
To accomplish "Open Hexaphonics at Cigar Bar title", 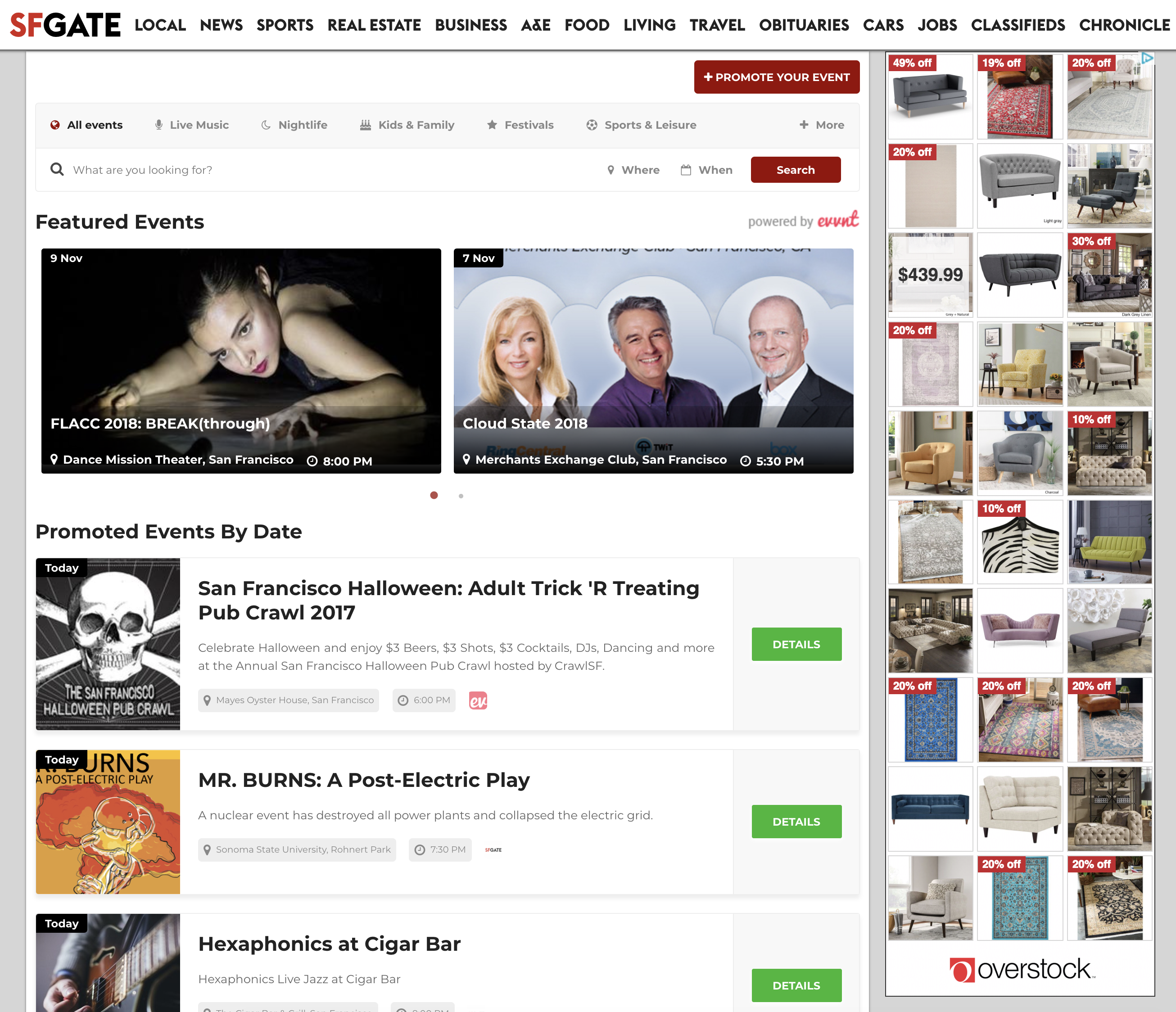I will tap(329, 944).
